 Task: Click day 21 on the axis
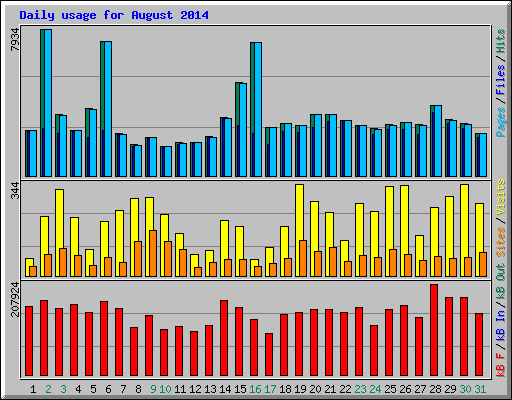[x=330, y=389]
